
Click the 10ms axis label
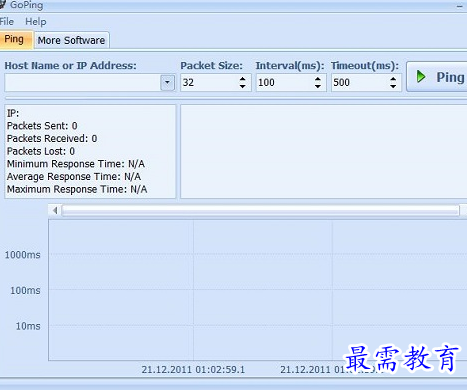click(28, 326)
